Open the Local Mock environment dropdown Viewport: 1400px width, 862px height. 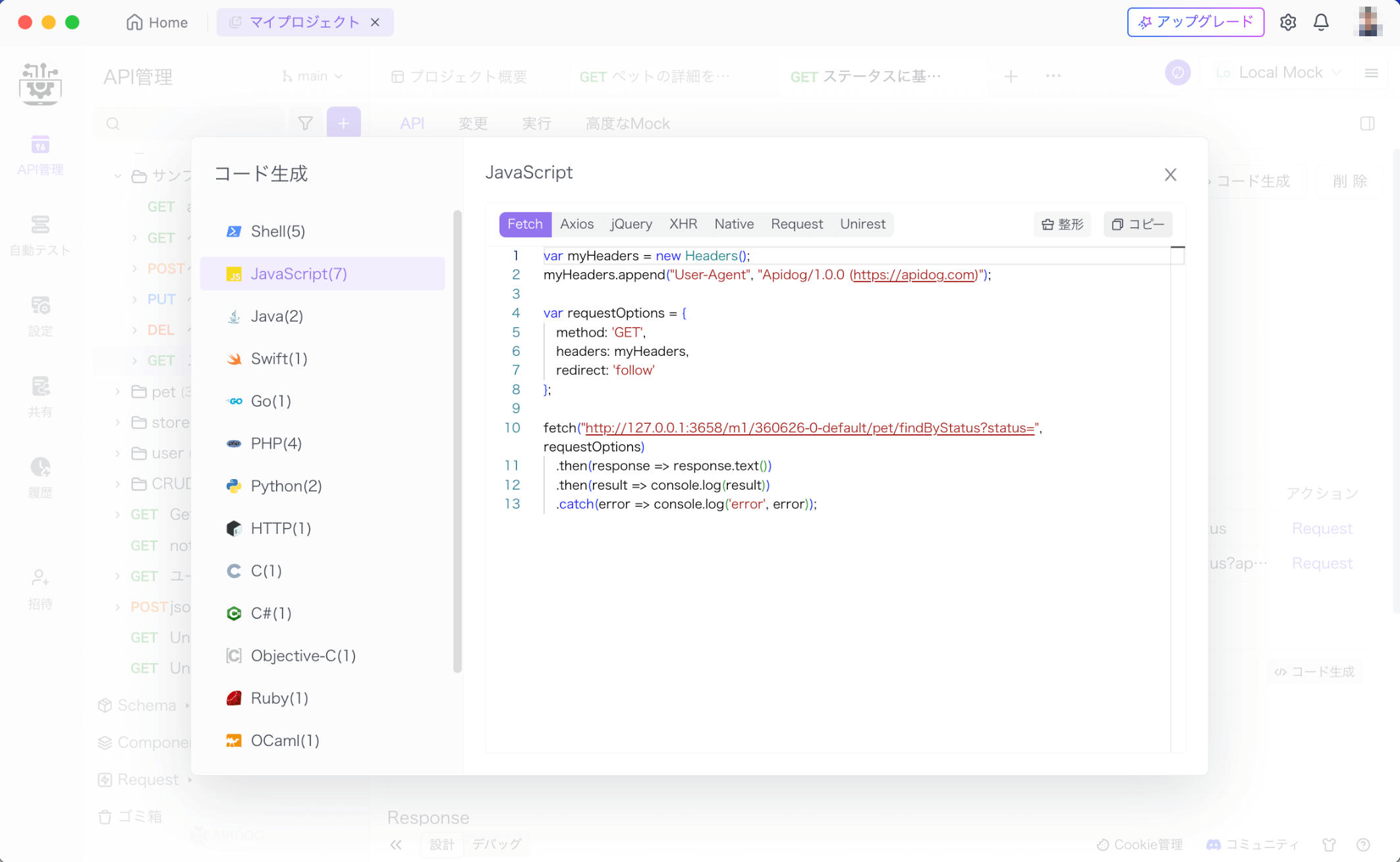click(x=1279, y=72)
